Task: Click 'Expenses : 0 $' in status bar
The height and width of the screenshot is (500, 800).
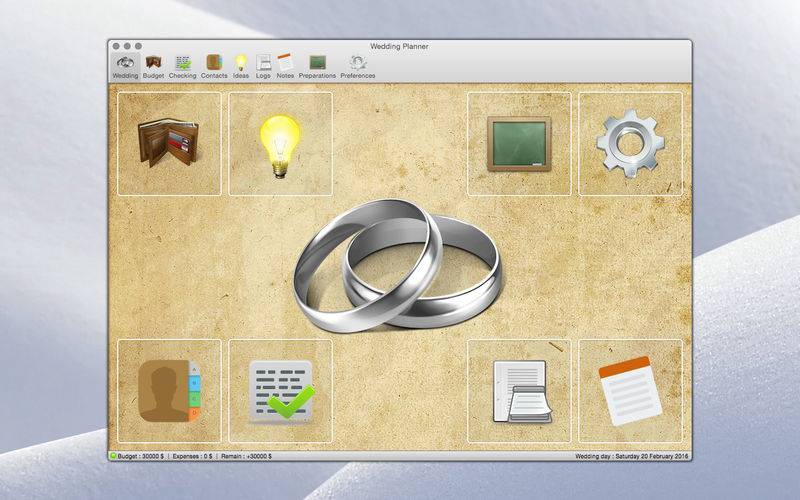Action: (192, 456)
